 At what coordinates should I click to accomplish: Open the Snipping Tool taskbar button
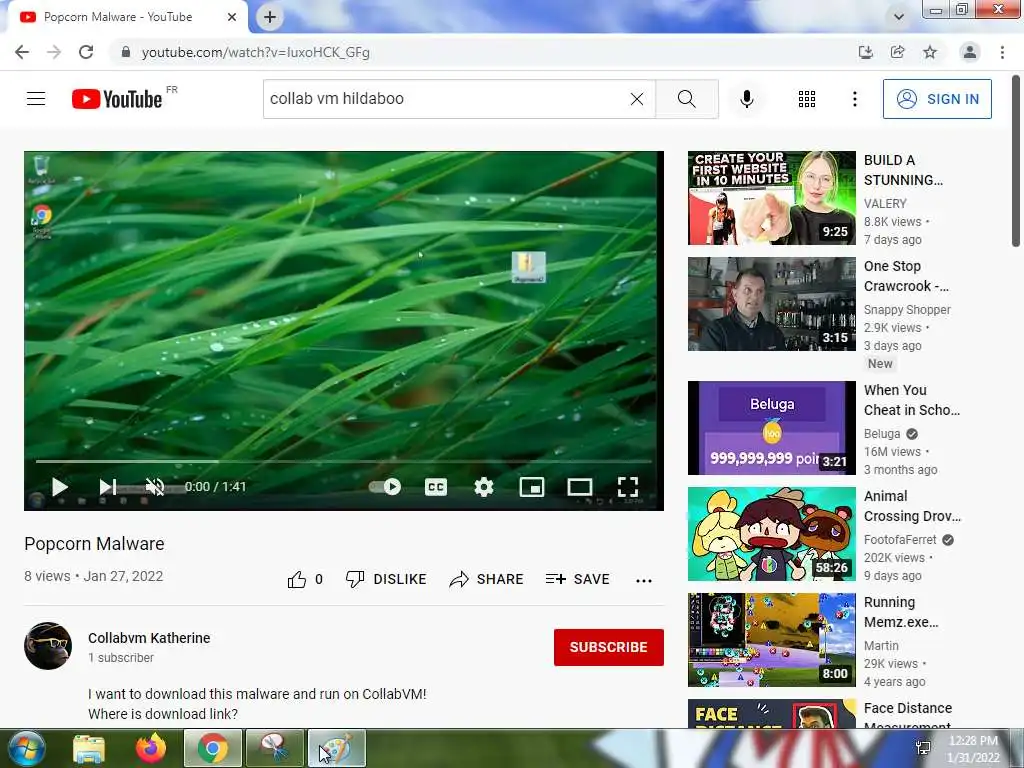pos(274,748)
